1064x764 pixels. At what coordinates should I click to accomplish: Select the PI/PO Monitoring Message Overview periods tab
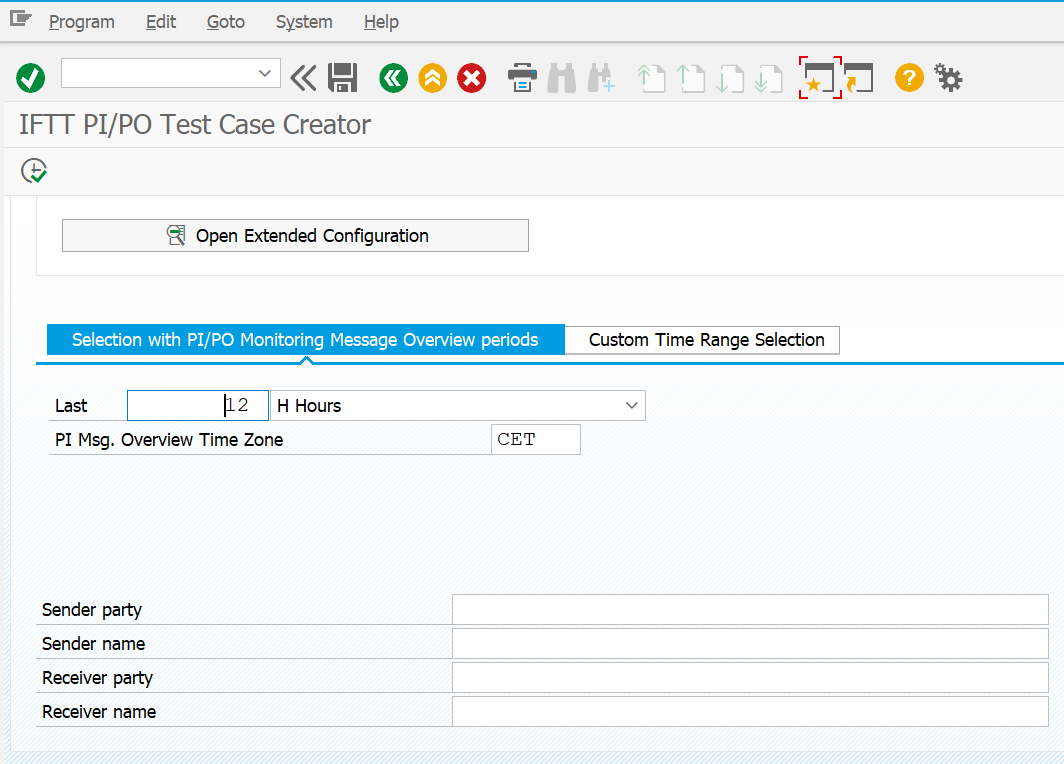pos(305,340)
